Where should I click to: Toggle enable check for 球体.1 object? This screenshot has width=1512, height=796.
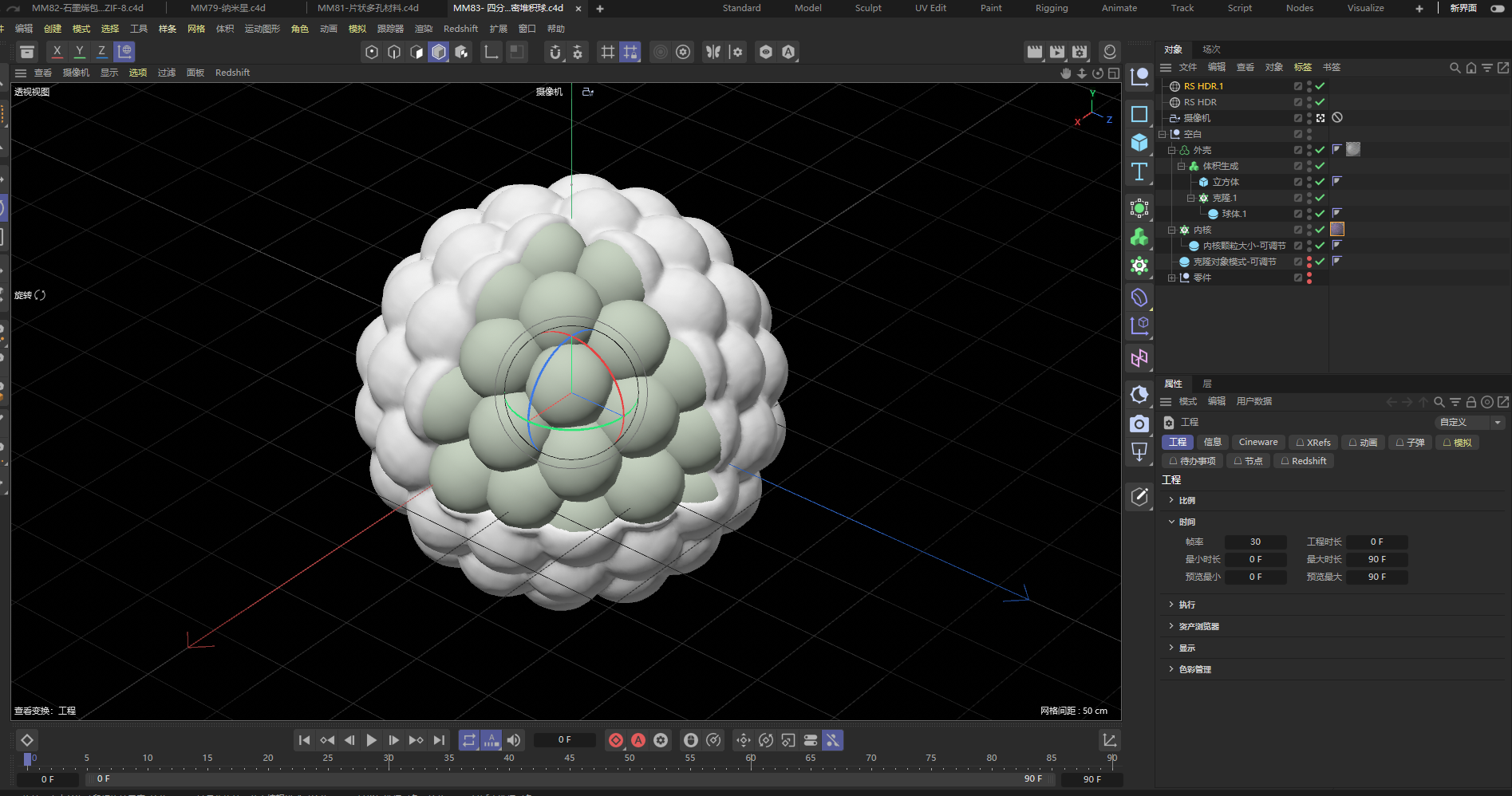click(x=1321, y=214)
